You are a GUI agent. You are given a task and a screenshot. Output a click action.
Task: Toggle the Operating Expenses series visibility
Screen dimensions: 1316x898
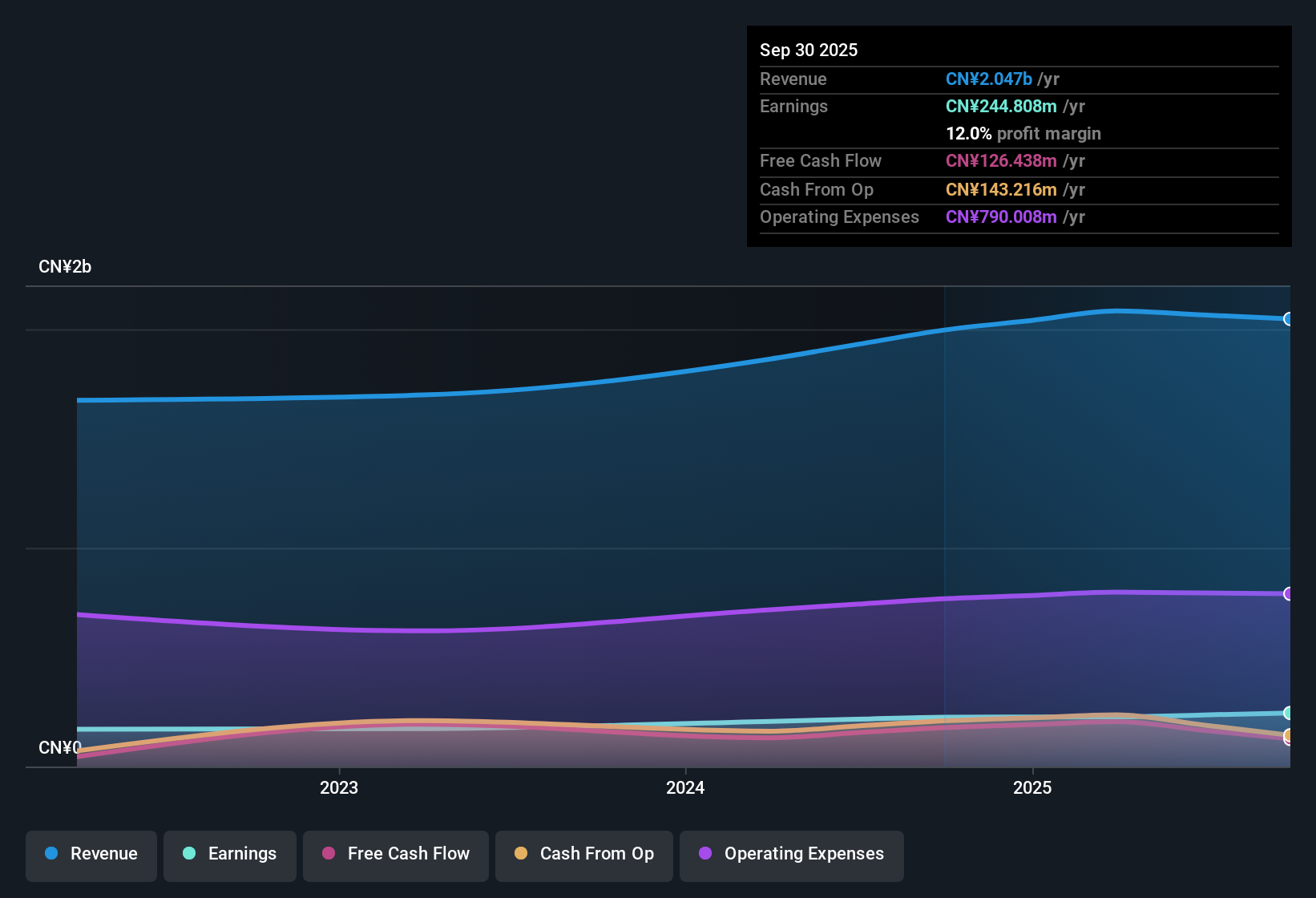coord(791,856)
